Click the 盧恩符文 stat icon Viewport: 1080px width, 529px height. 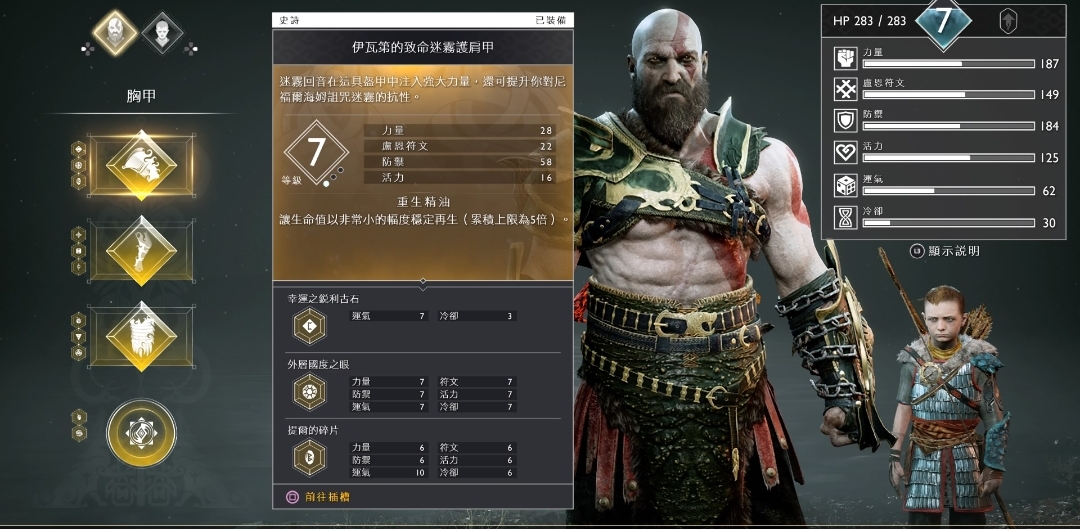[x=845, y=90]
